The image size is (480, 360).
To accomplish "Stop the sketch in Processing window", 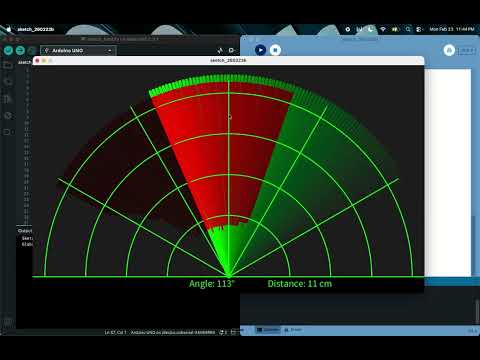I will click(275, 50).
